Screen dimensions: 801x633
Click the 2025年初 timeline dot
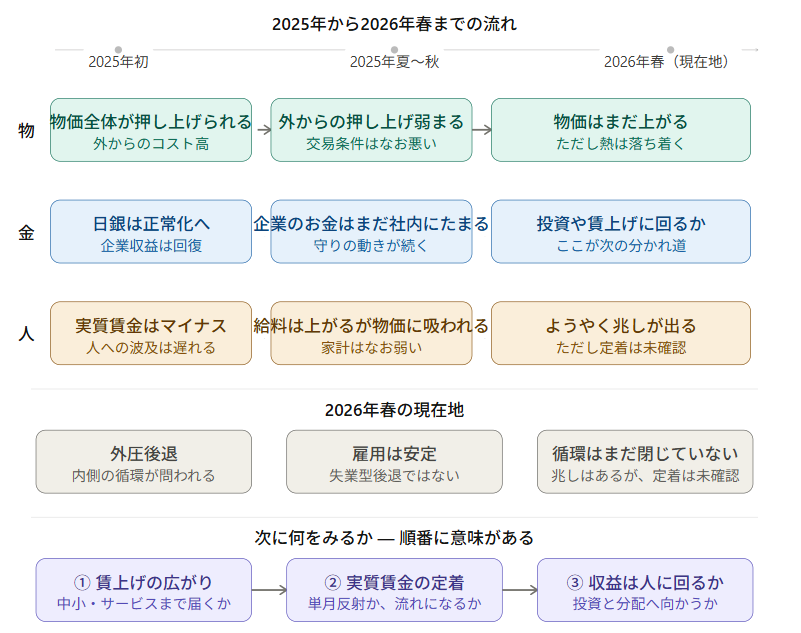click(118, 49)
